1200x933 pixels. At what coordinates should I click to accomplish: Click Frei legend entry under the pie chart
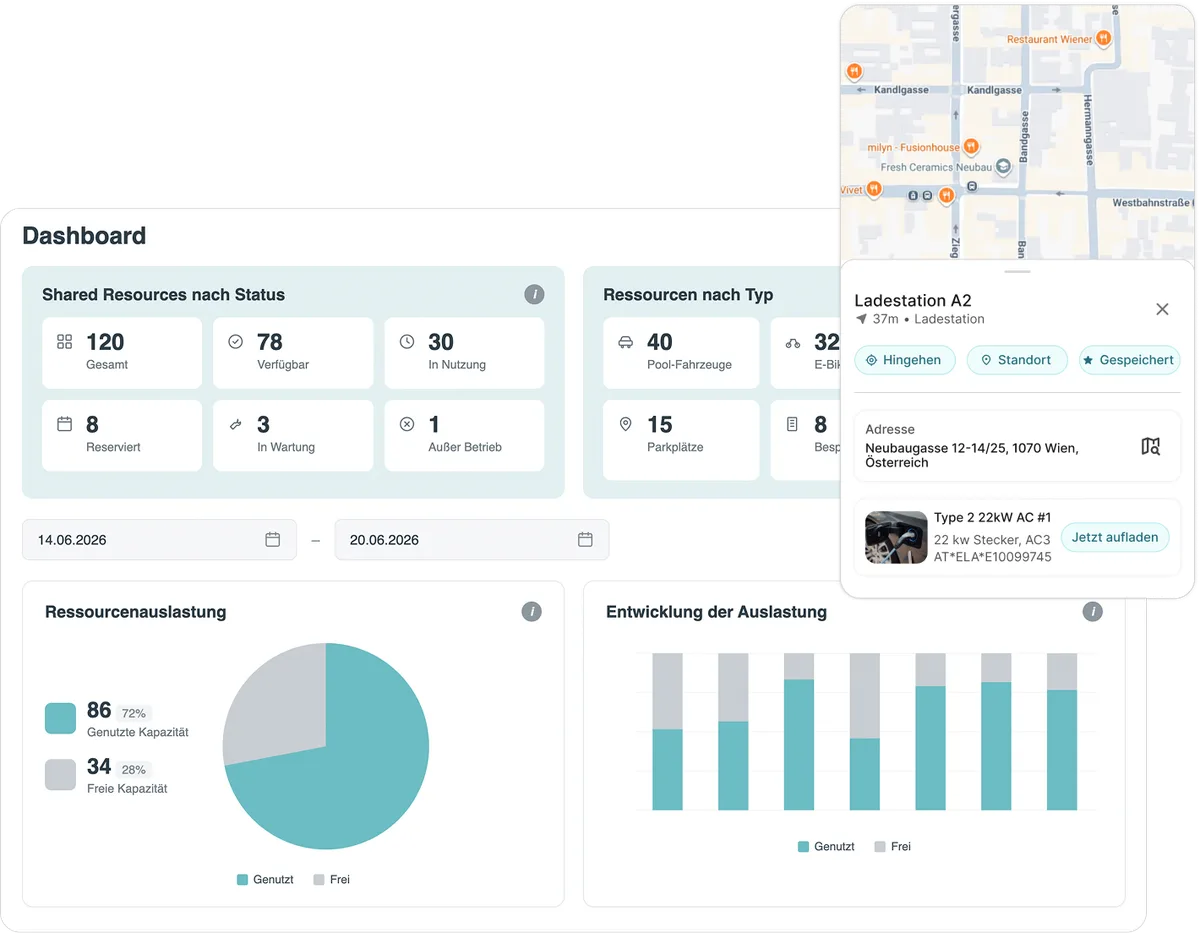332,879
